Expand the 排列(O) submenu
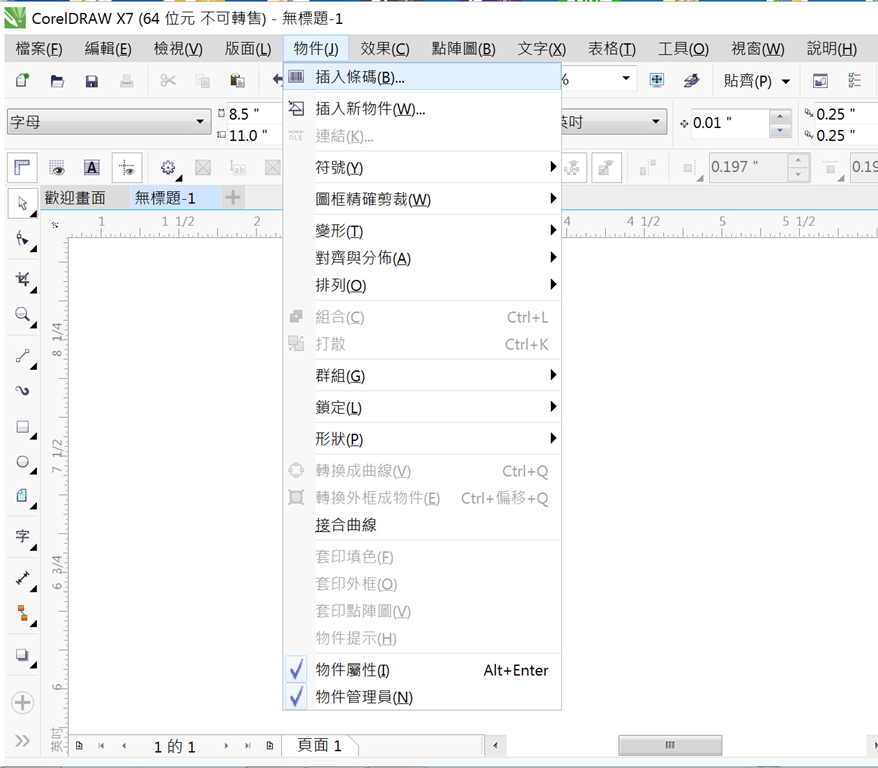Viewport: 878px width, 768px height. point(422,285)
